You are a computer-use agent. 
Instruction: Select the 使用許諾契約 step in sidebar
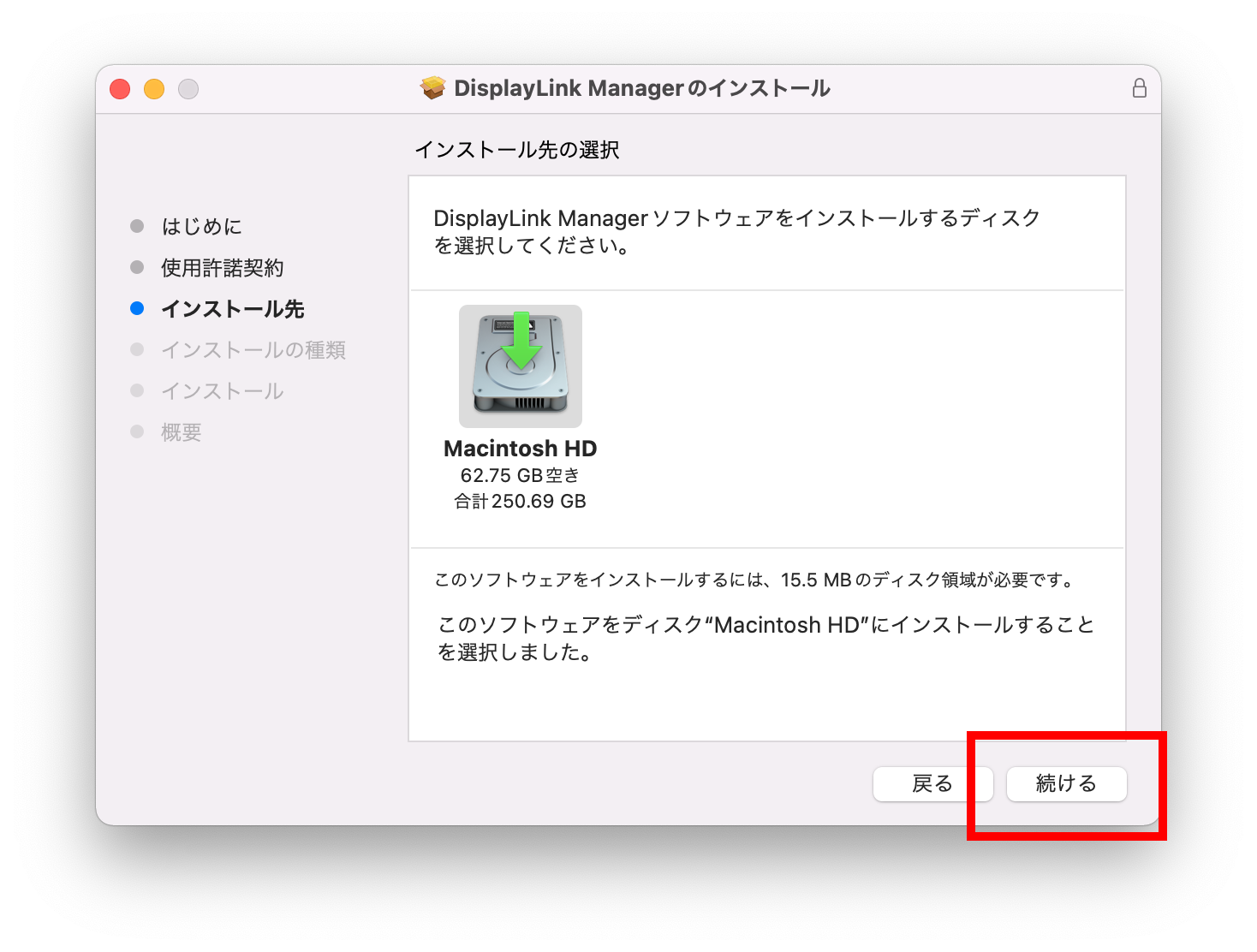223,268
